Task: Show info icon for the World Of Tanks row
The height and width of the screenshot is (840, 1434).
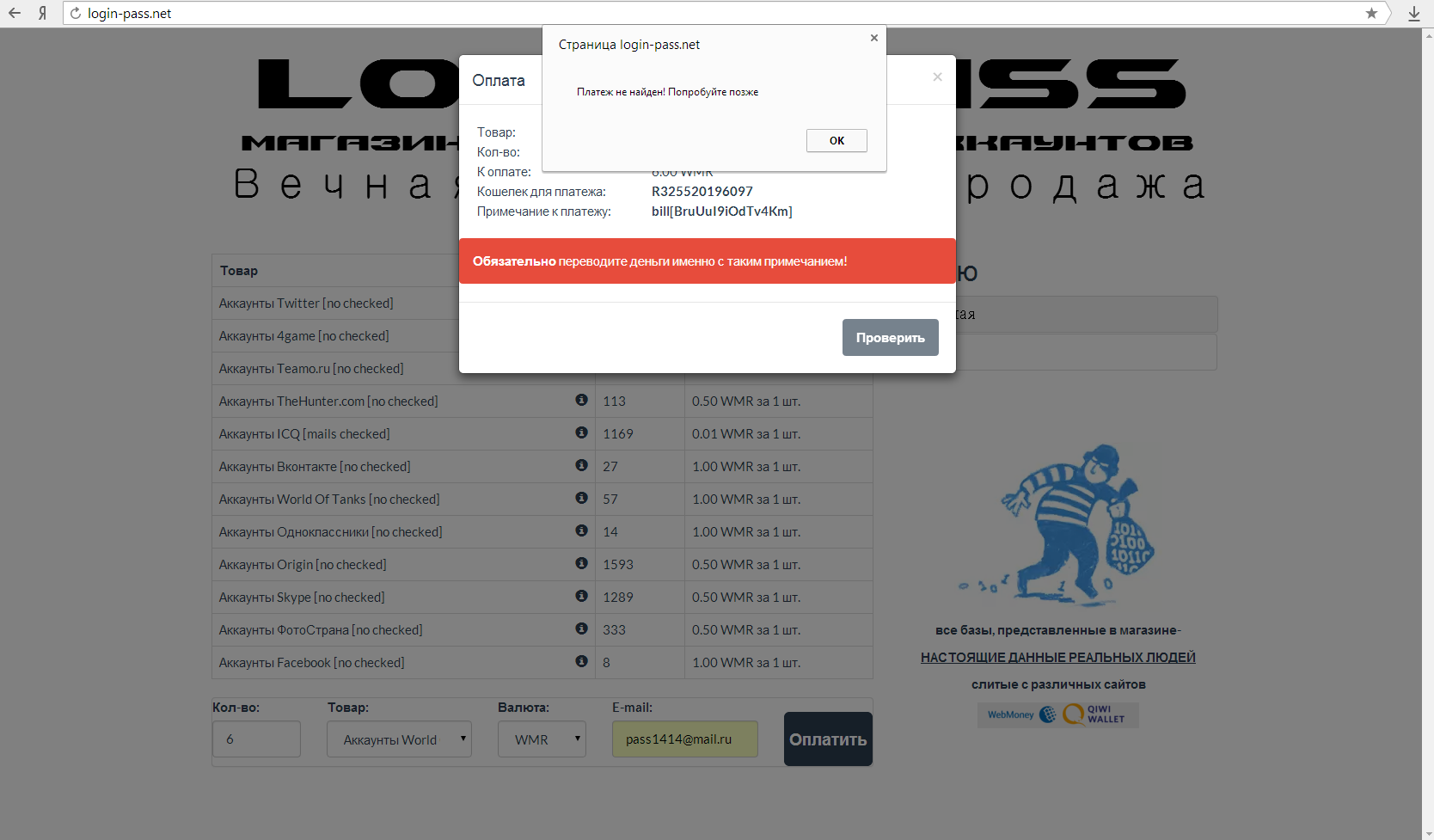Action: 581,498
